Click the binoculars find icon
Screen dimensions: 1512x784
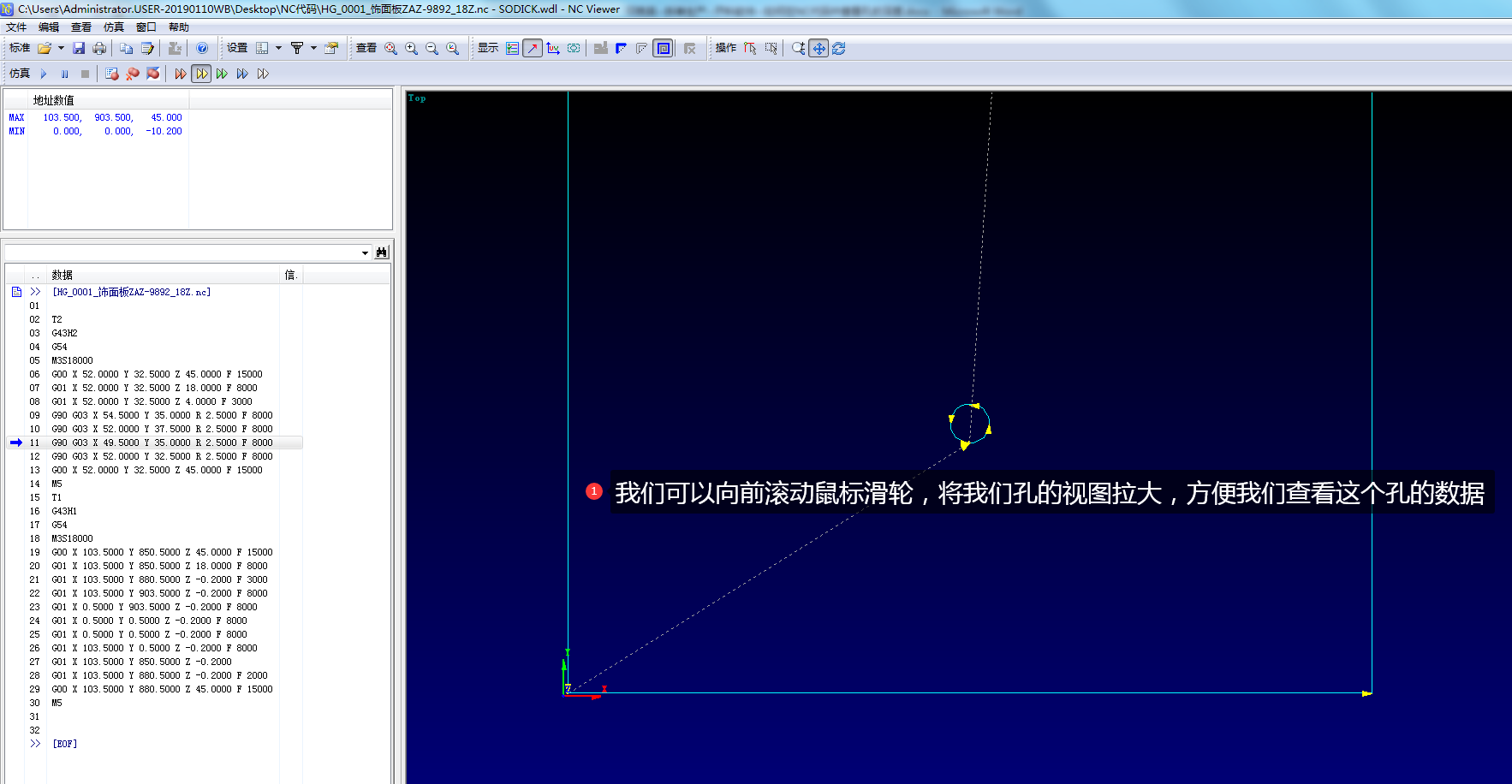click(x=382, y=252)
